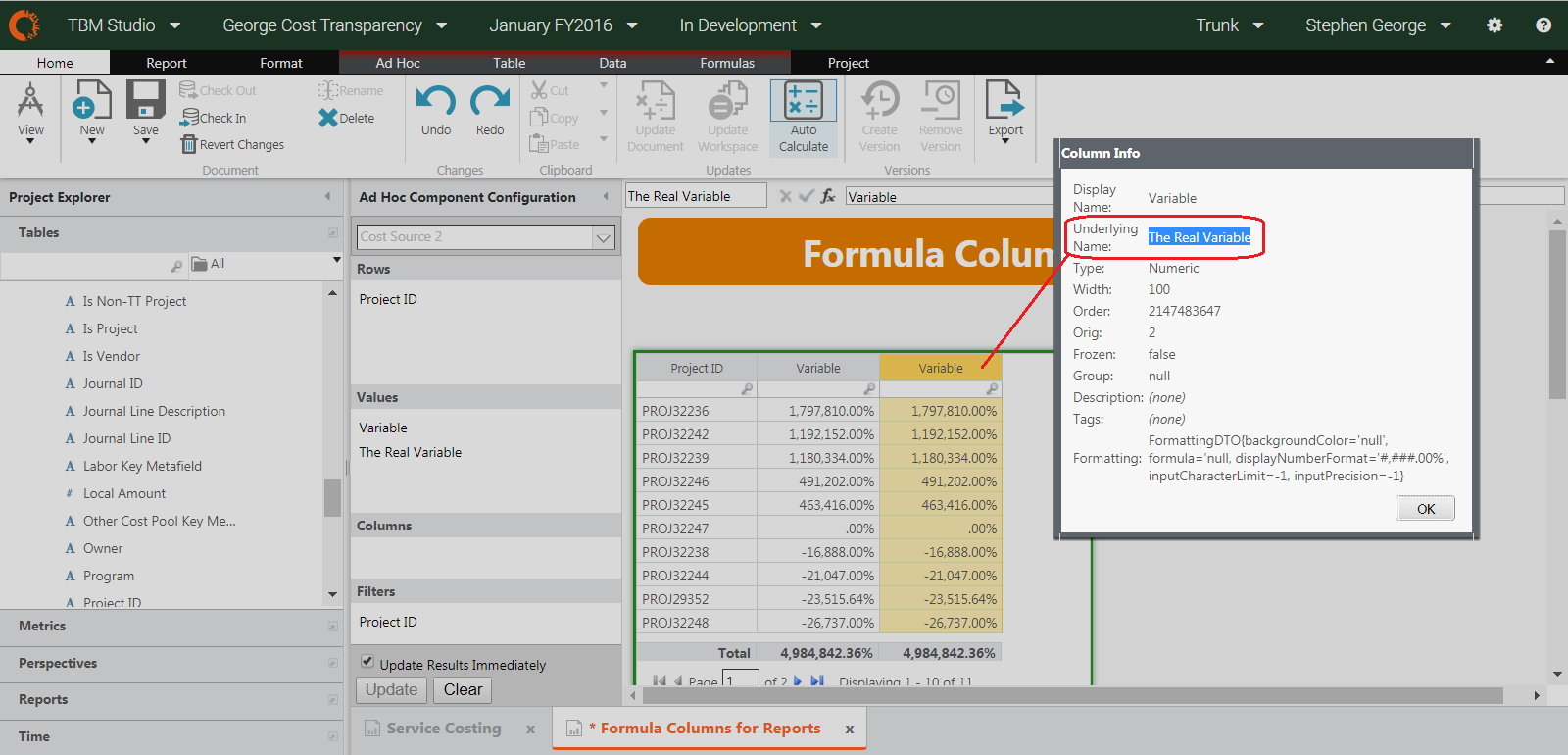Click the Save document icon
This screenshot has width=1568, height=755.
coord(145,101)
